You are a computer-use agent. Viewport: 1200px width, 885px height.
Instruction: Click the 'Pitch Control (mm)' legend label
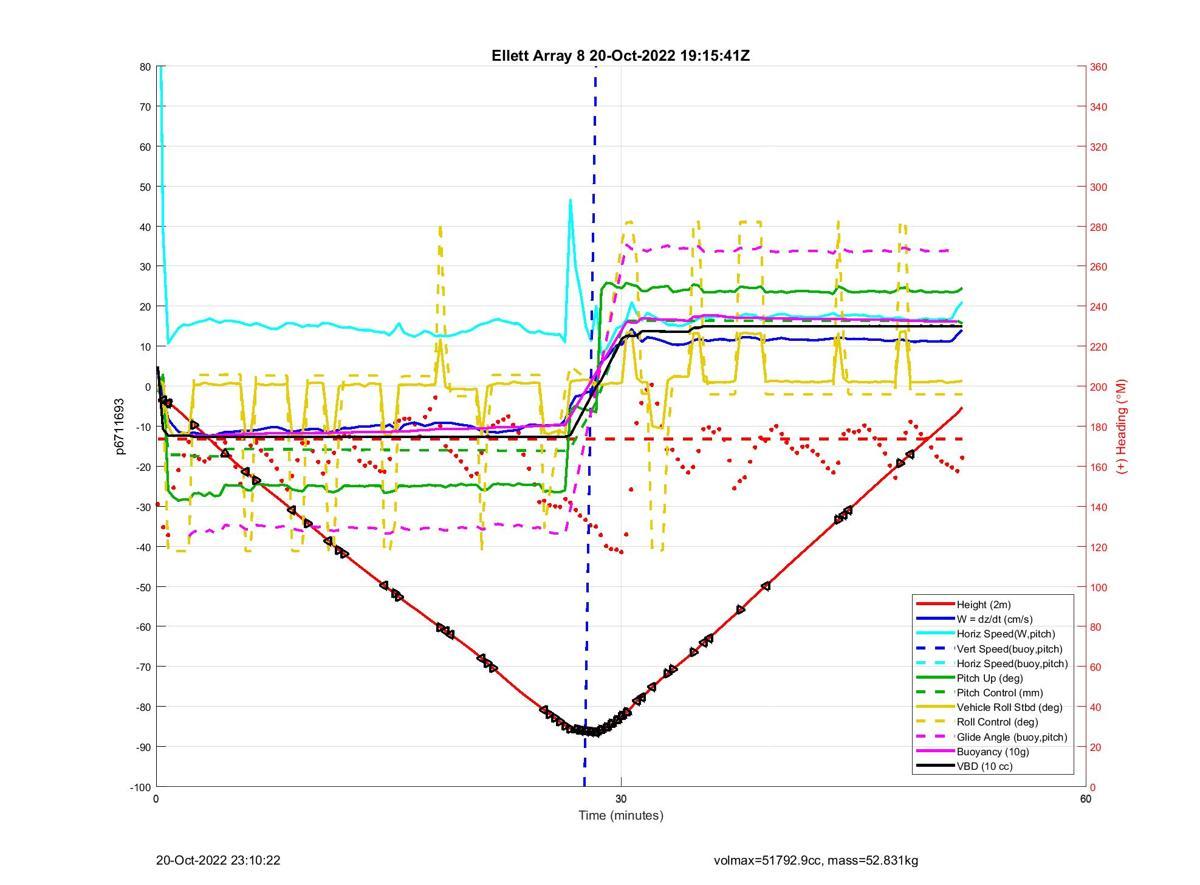point(998,693)
